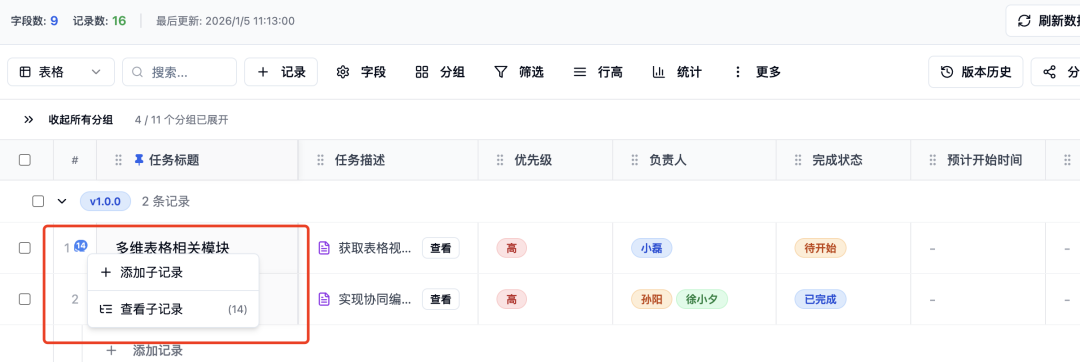Click the 小磊 assignee tag

652,248
